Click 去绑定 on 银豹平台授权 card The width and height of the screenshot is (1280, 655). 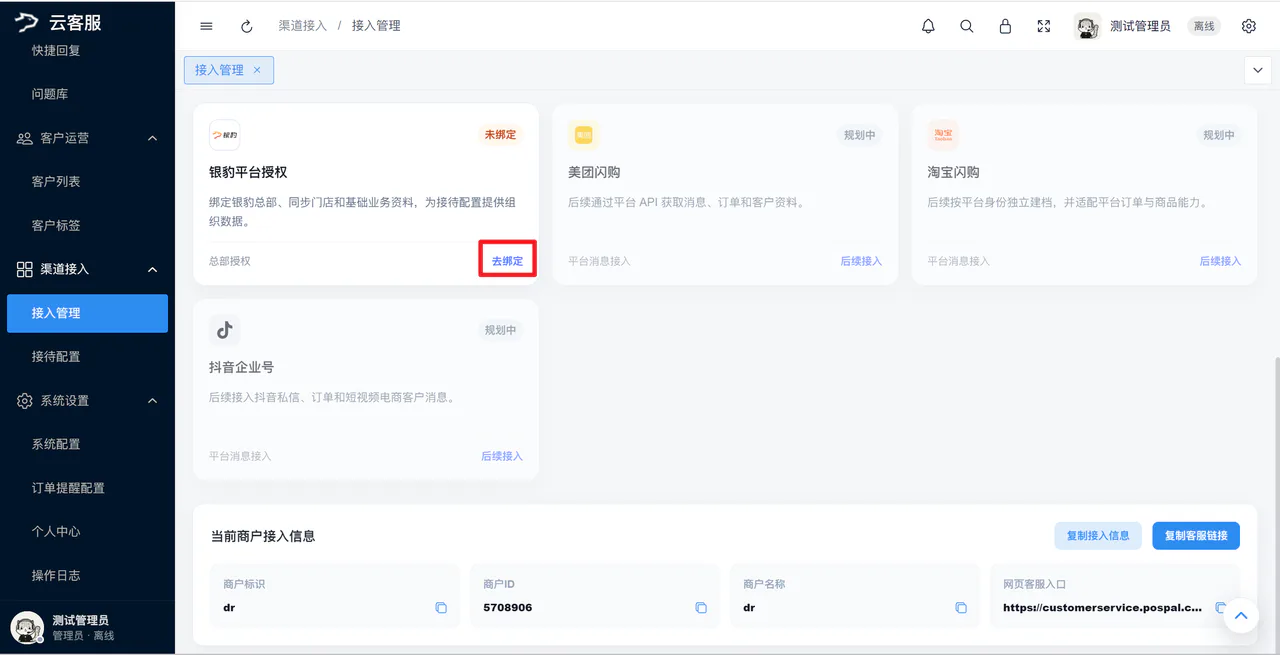pos(507,260)
